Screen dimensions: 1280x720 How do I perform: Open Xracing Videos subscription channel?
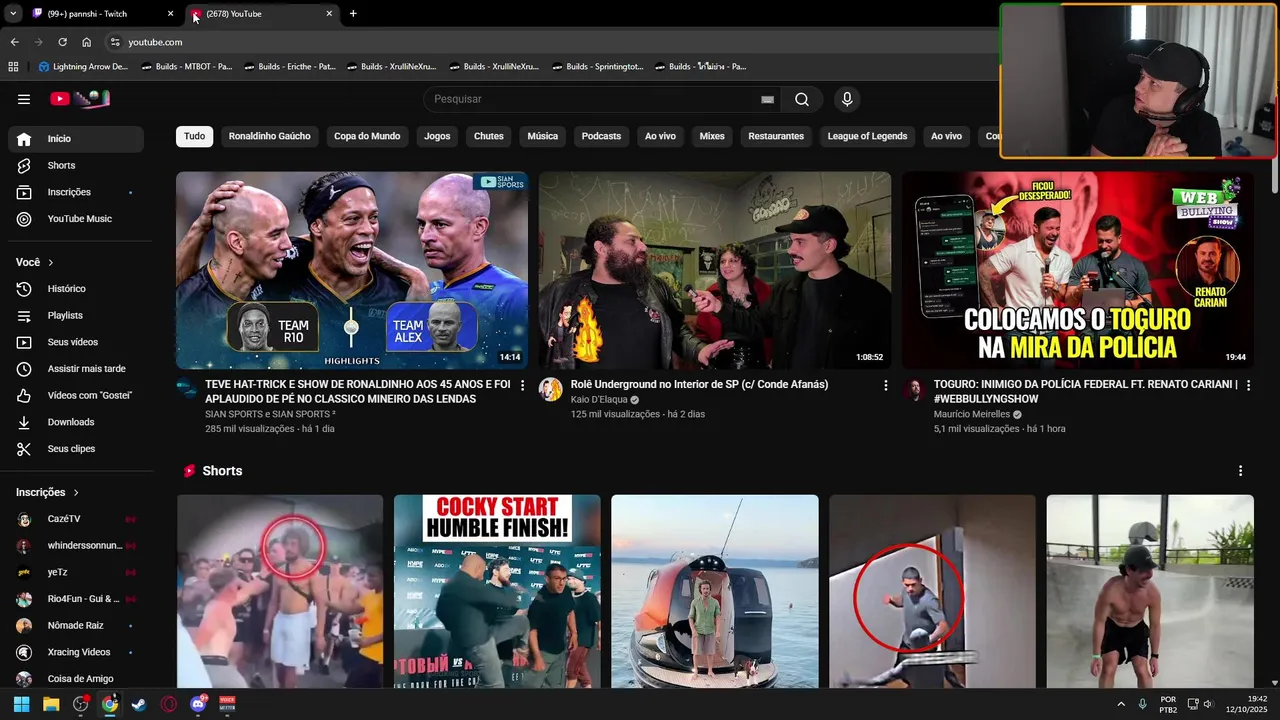click(x=76, y=652)
